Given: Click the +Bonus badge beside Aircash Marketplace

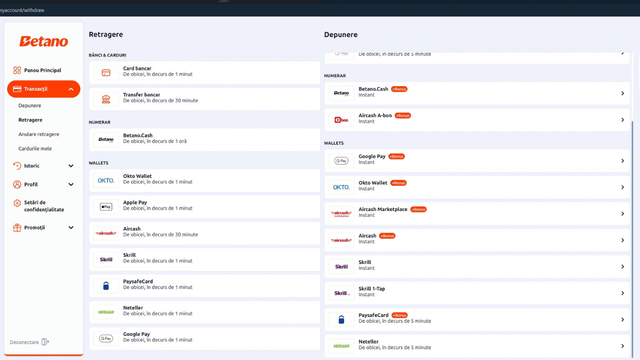Looking at the screenshot, I should [x=418, y=209].
